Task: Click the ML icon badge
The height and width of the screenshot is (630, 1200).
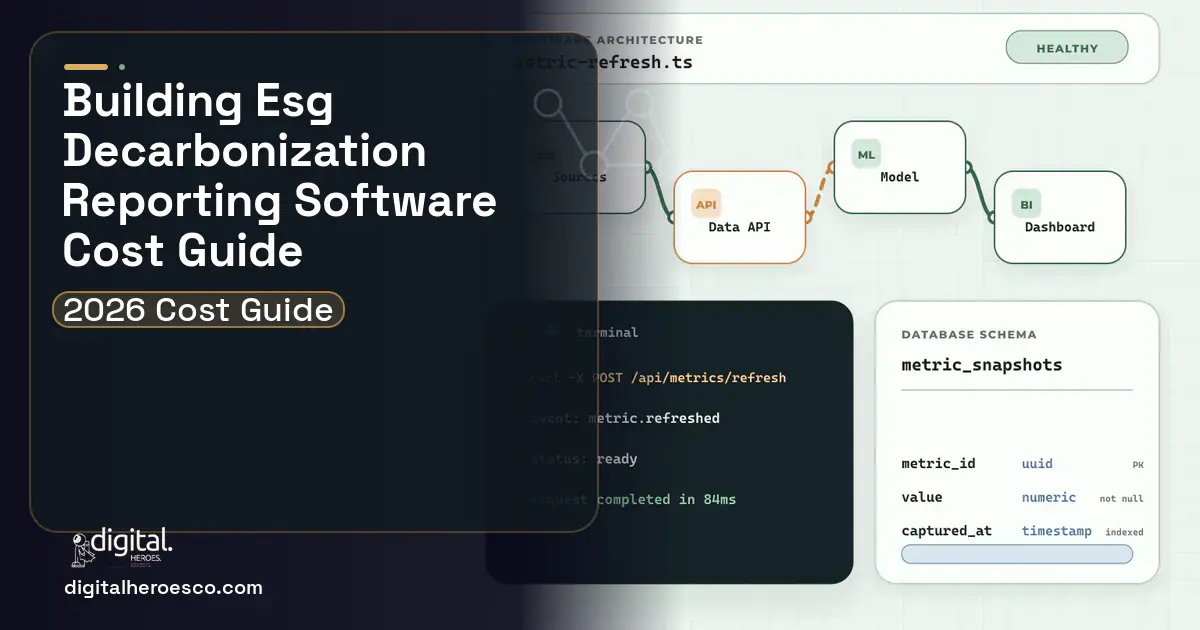Action: click(x=866, y=153)
